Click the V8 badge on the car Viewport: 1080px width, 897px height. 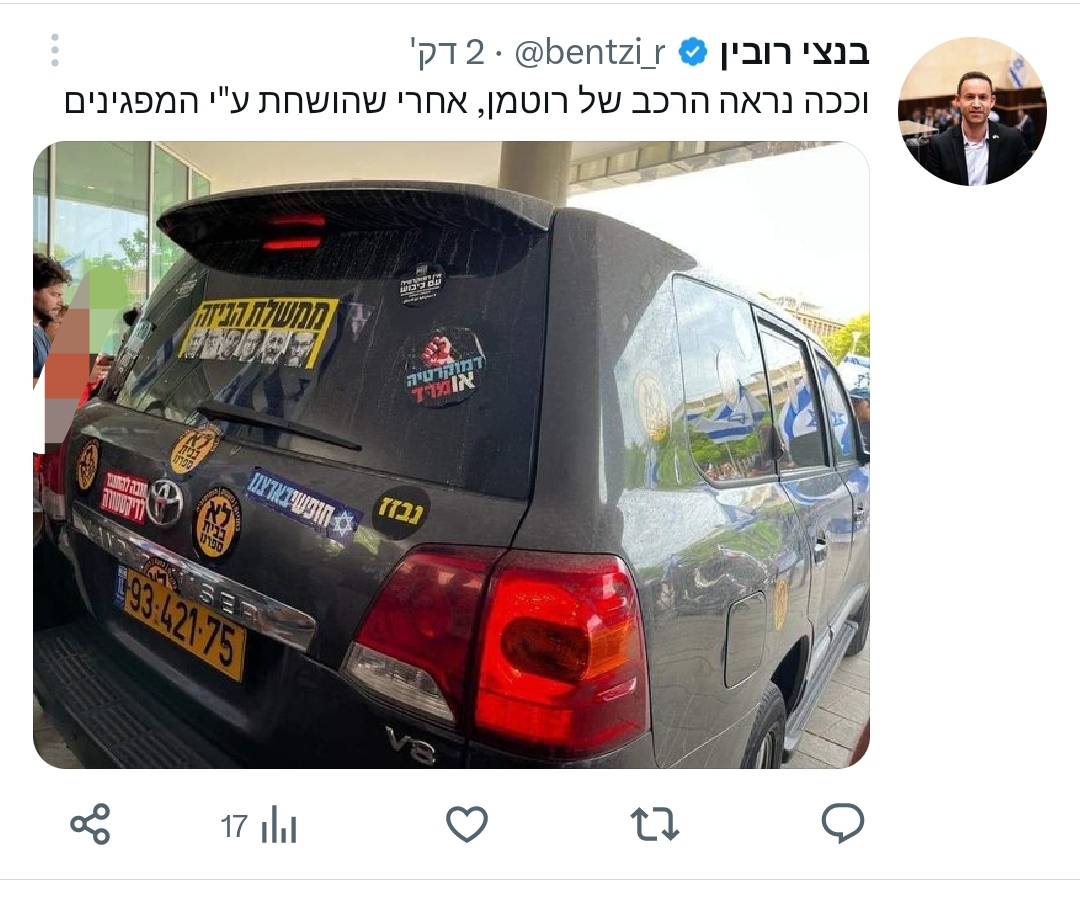[x=411, y=745]
